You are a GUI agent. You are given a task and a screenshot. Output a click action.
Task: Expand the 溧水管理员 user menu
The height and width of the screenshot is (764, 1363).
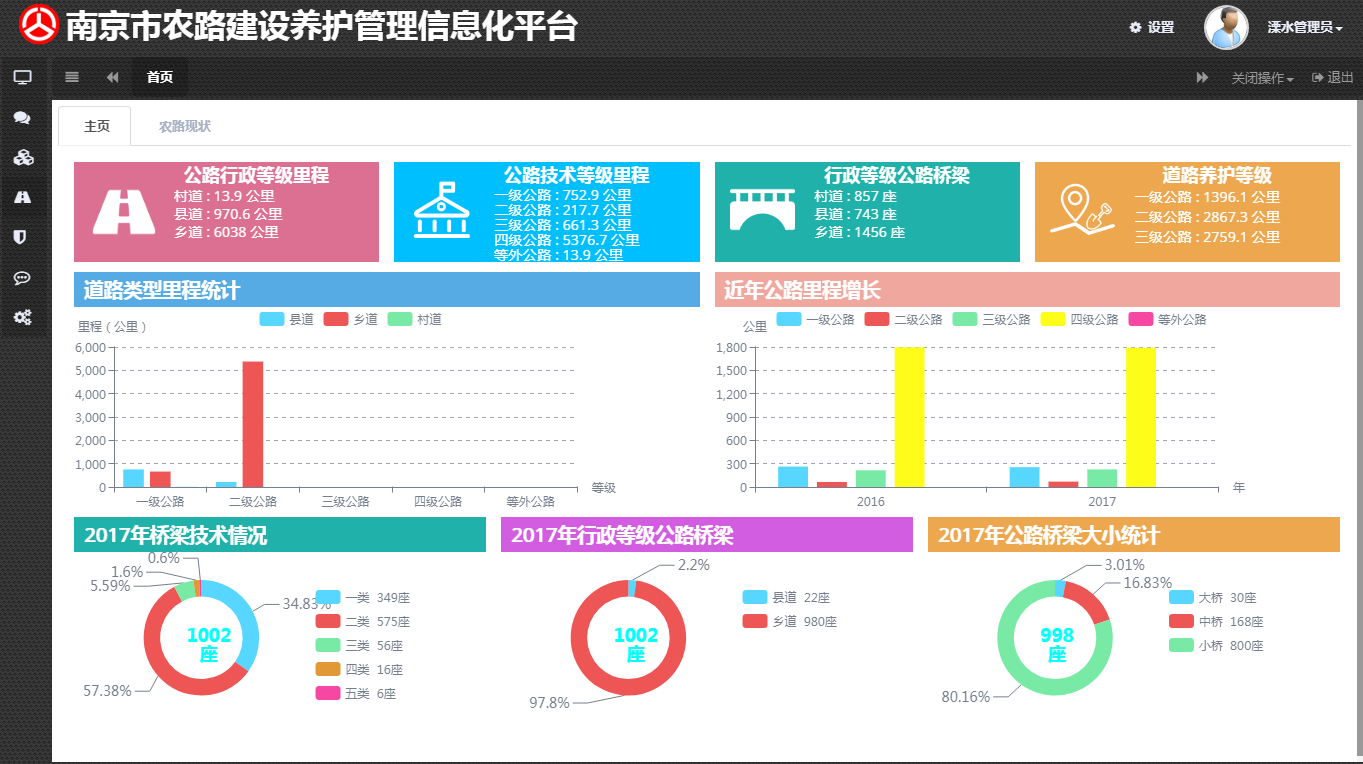(1305, 27)
